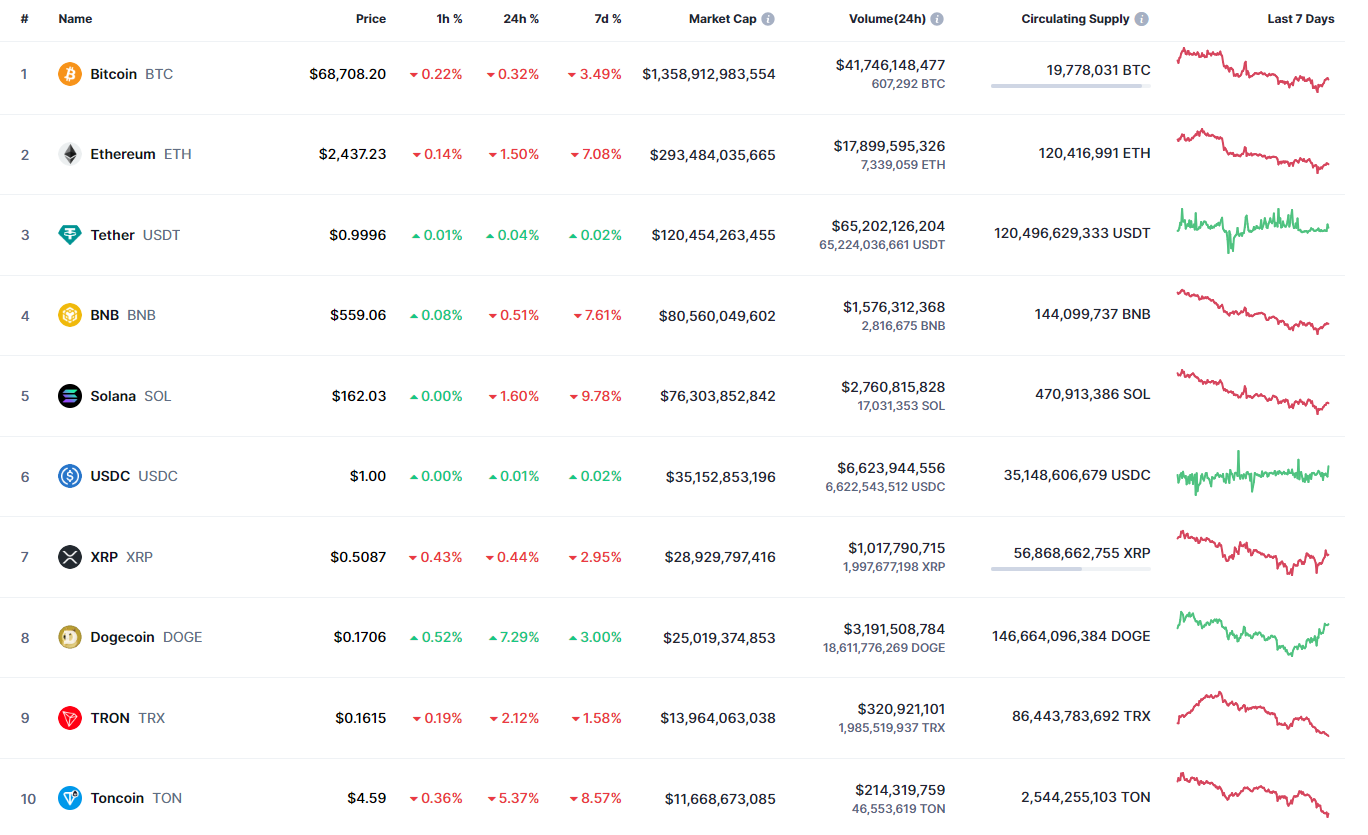Sort table by Price column
The height and width of the screenshot is (835, 1368).
371,19
